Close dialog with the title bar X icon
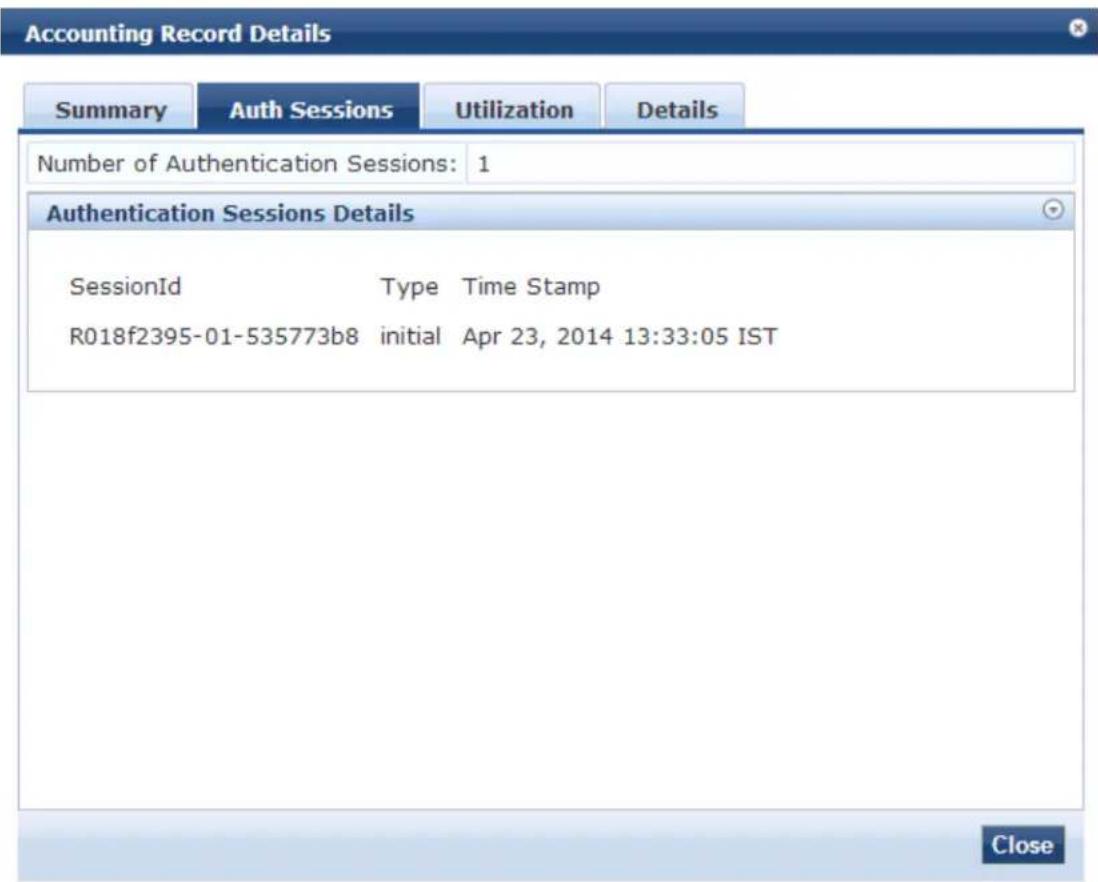 tap(1078, 28)
